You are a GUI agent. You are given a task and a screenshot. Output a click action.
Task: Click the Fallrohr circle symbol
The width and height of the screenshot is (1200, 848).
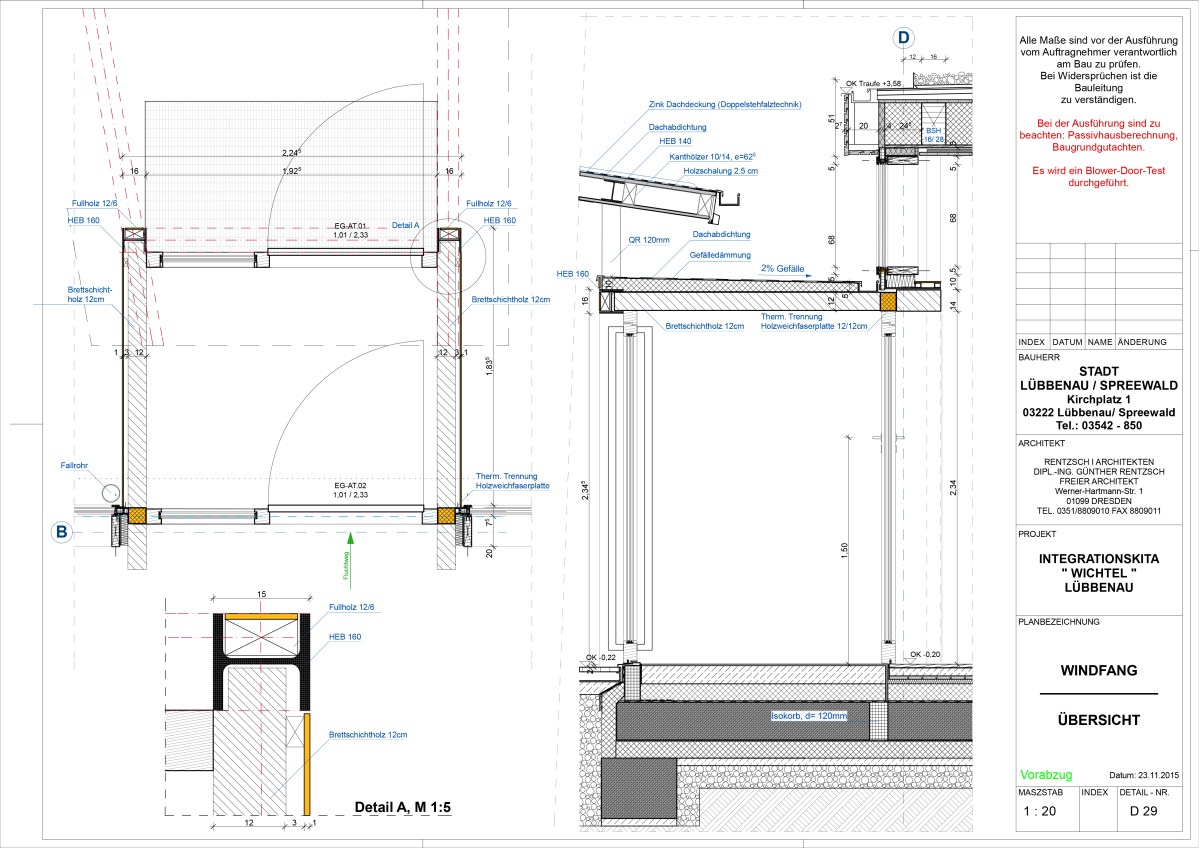(x=110, y=493)
